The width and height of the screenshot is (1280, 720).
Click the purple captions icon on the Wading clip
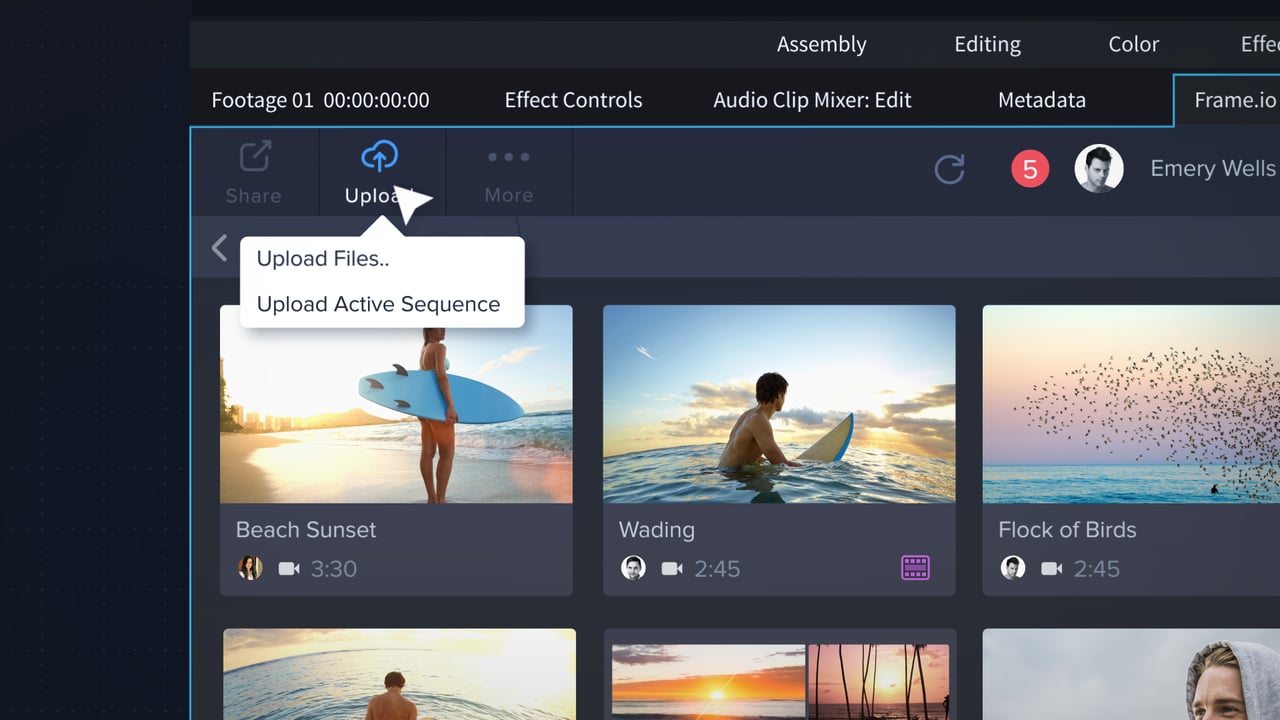tap(915, 568)
